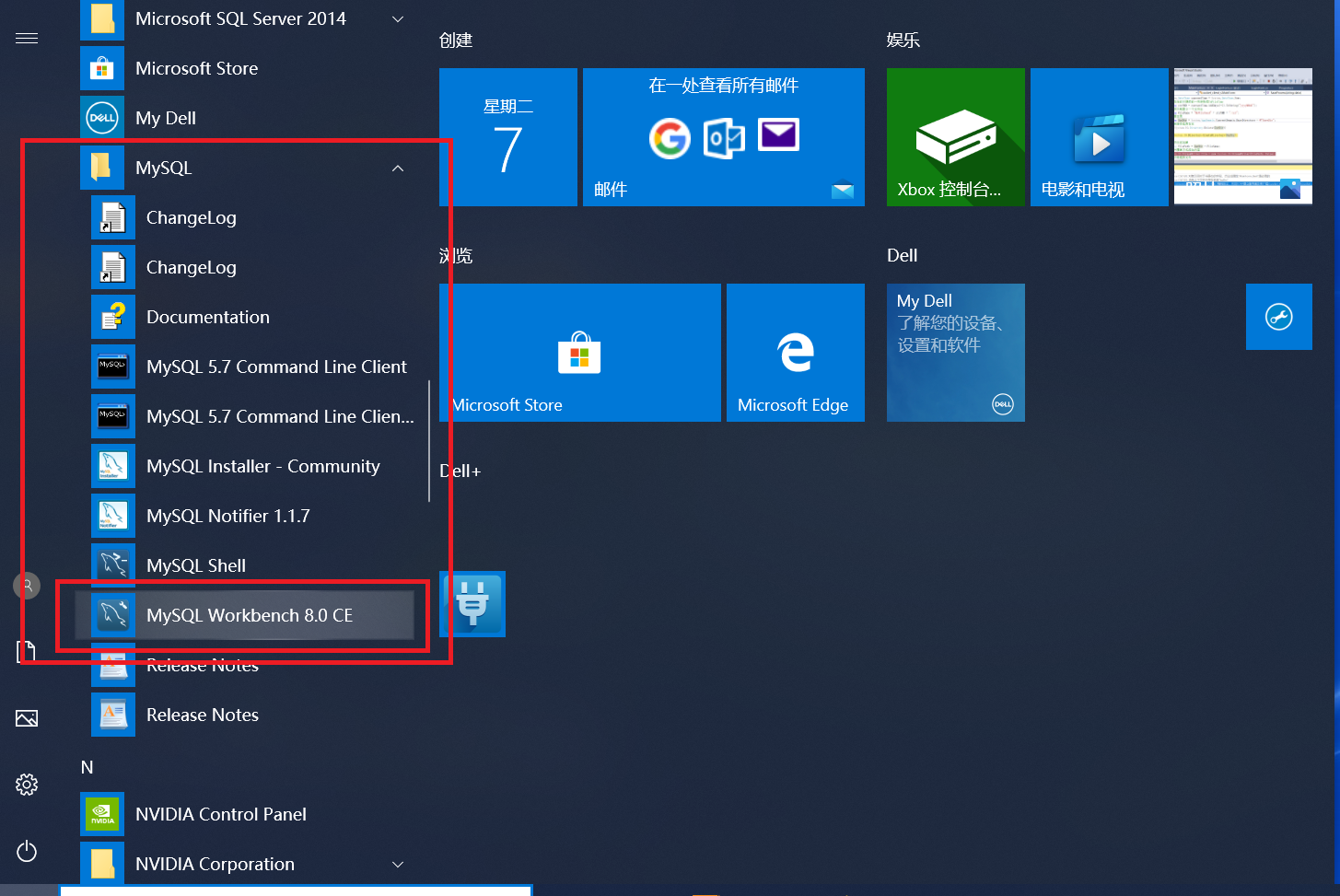The width and height of the screenshot is (1340, 896).
Task: Open the small wrench tile in Dell group
Action: 1279,317
